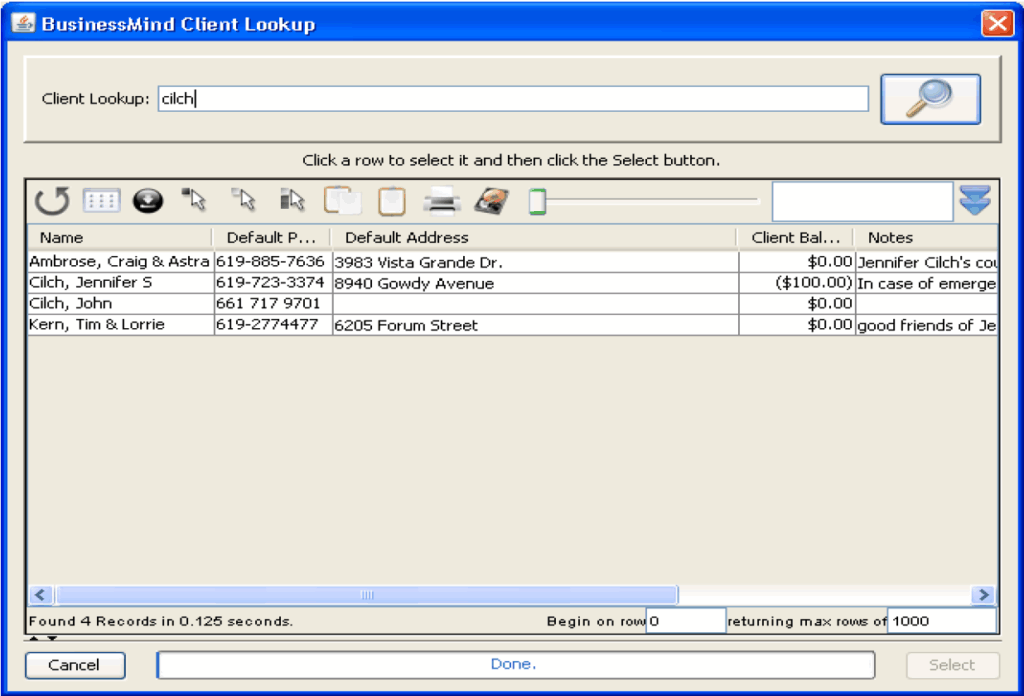Click the hard disk drive icon
Screen dimensions: 1024x696
click(491, 200)
